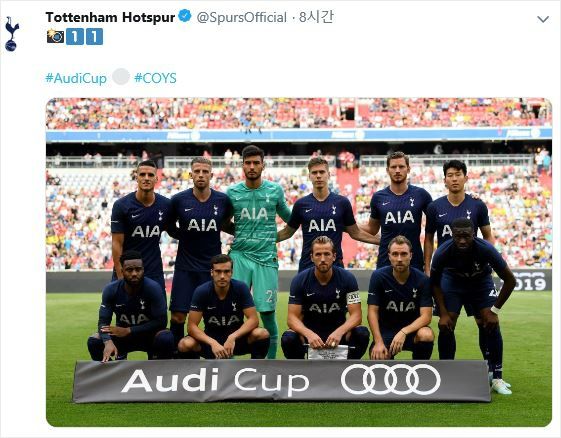Click the blue verified badge
The image size is (561, 438).
[185, 16]
